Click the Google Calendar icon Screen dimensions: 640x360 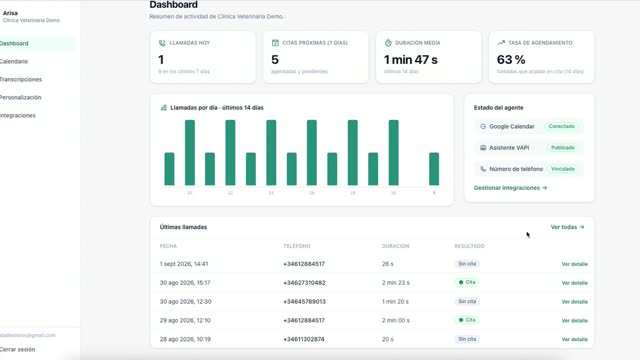(483, 127)
